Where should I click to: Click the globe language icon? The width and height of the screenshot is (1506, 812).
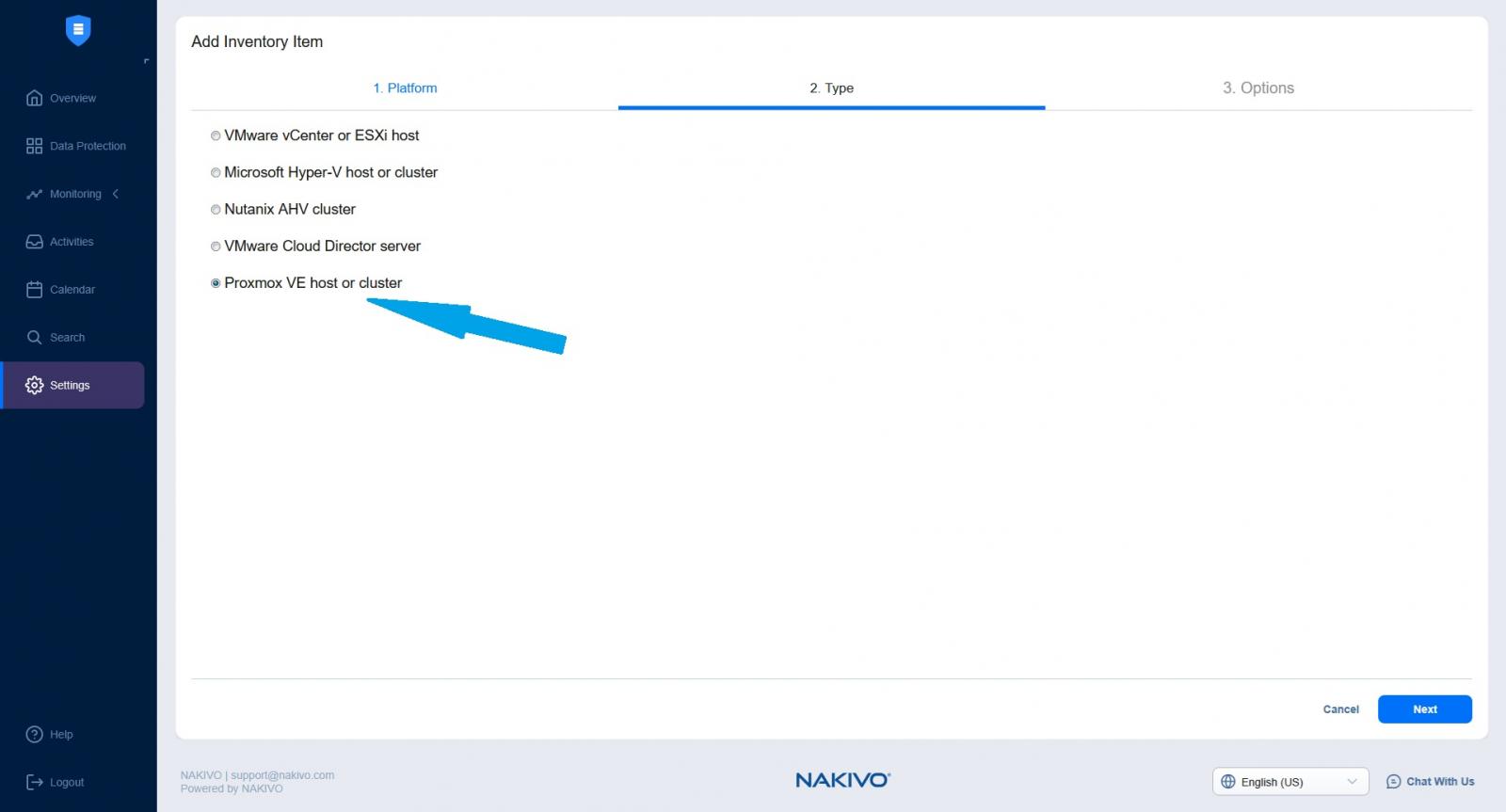coord(1228,782)
